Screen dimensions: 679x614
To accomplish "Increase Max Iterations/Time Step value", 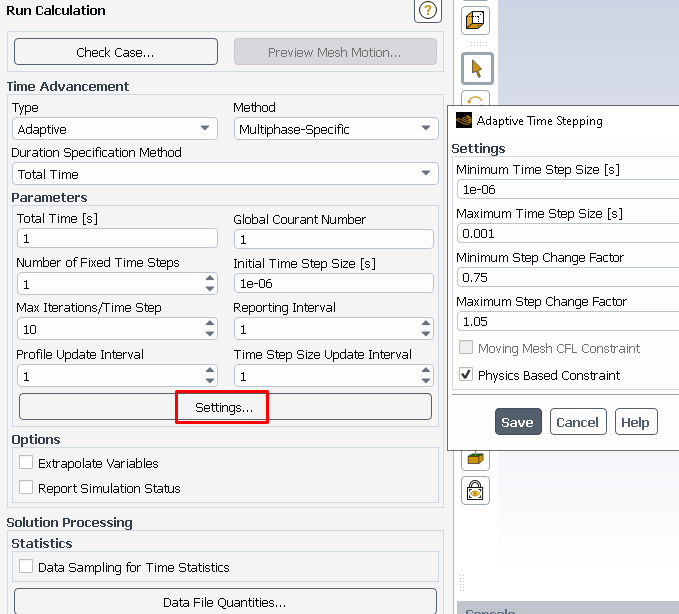I will pyautogui.click(x=210, y=323).
